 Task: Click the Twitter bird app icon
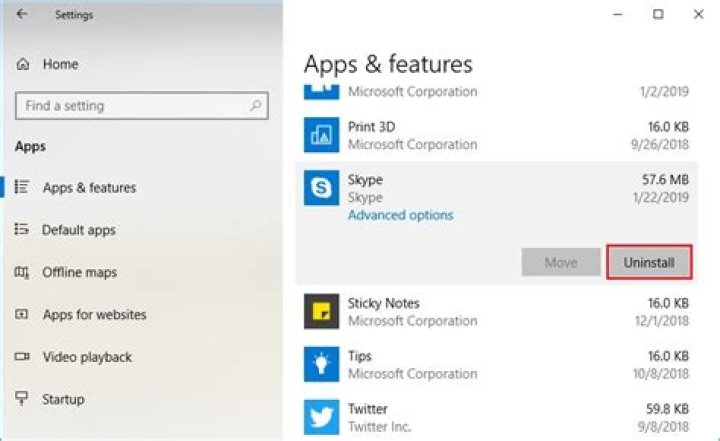coord(321,417)
